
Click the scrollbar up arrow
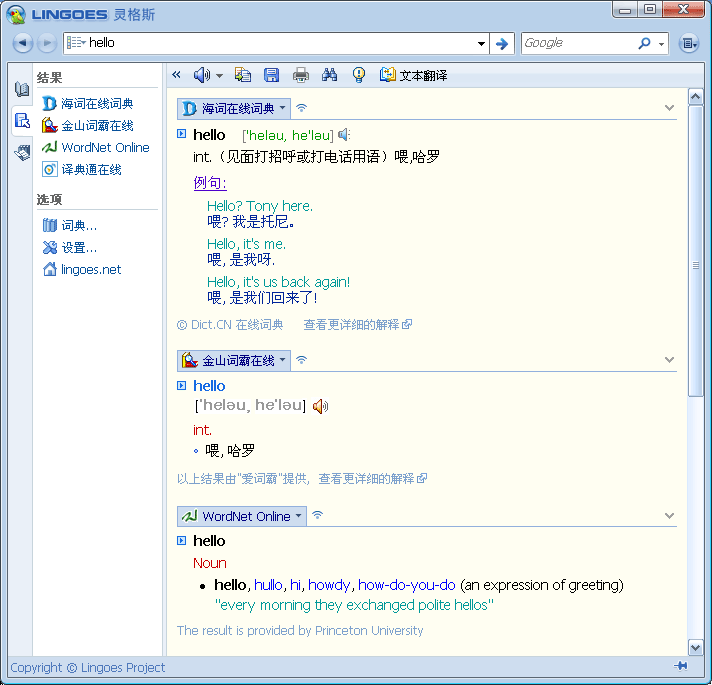coord(695,96)
